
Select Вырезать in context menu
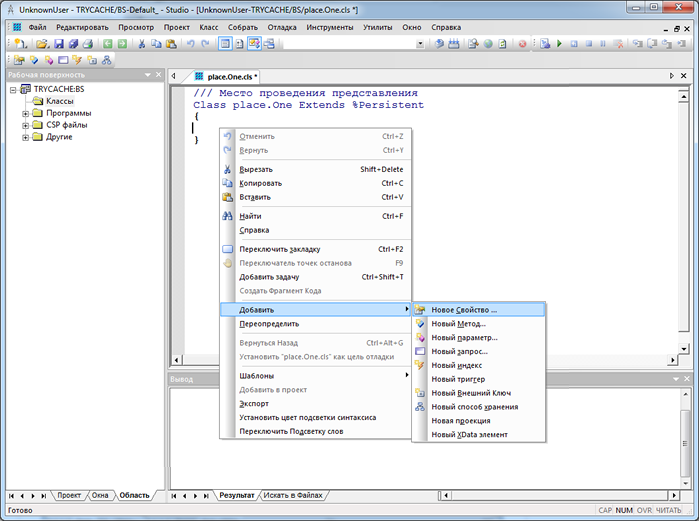[x=316, y=169]
